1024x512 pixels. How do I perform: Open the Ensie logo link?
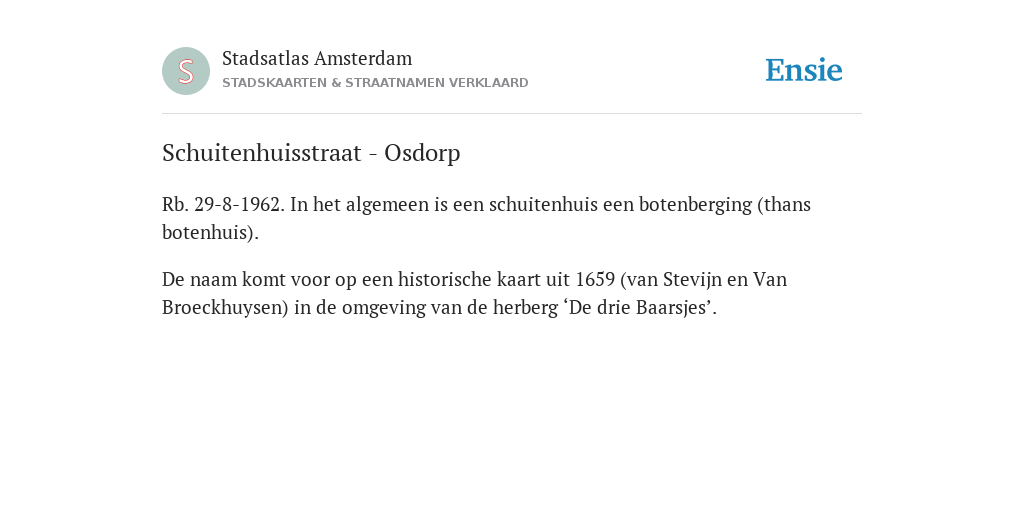[x=804, y=70]
